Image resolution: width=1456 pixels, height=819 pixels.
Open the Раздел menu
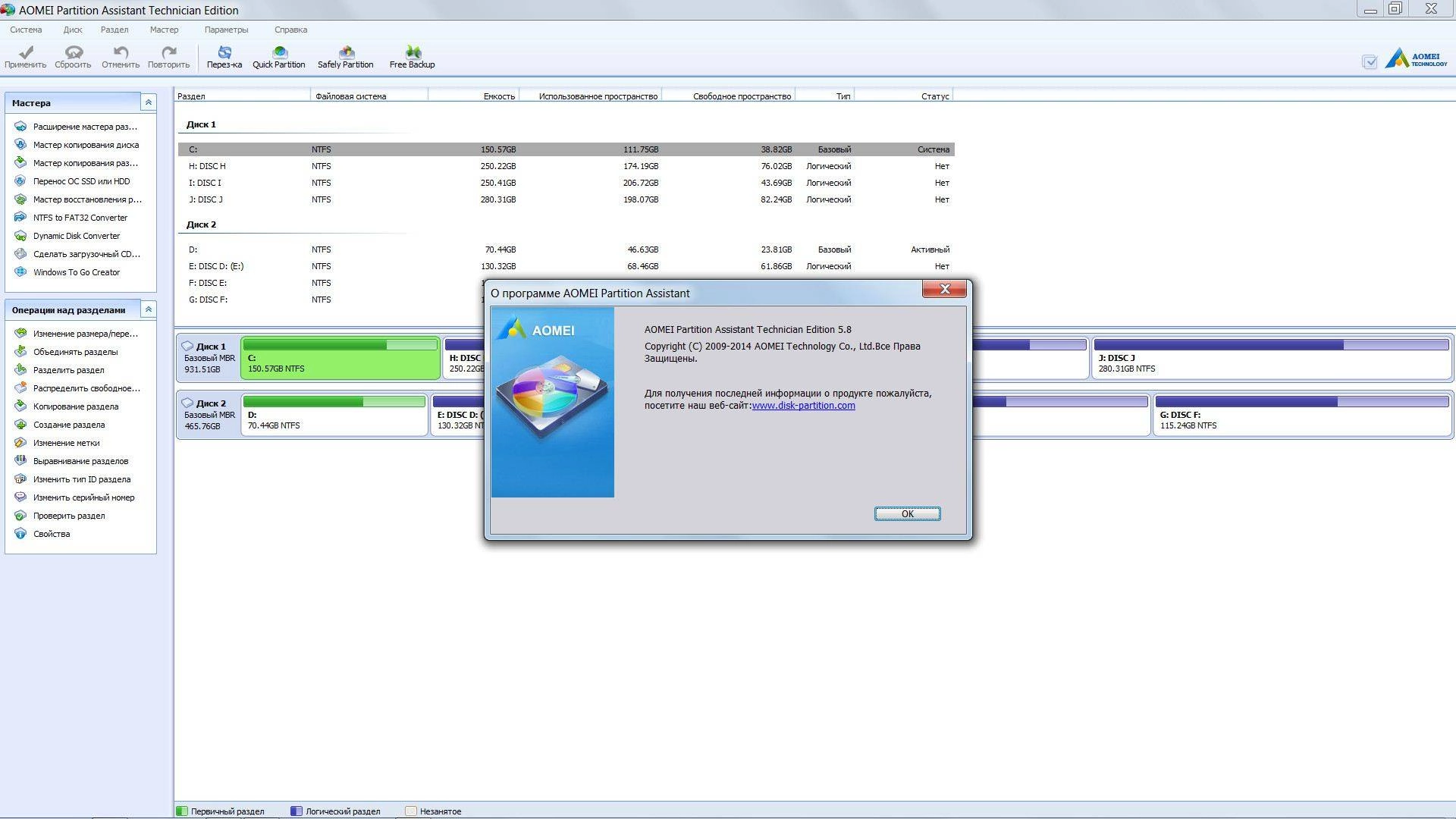click(115, 30)
